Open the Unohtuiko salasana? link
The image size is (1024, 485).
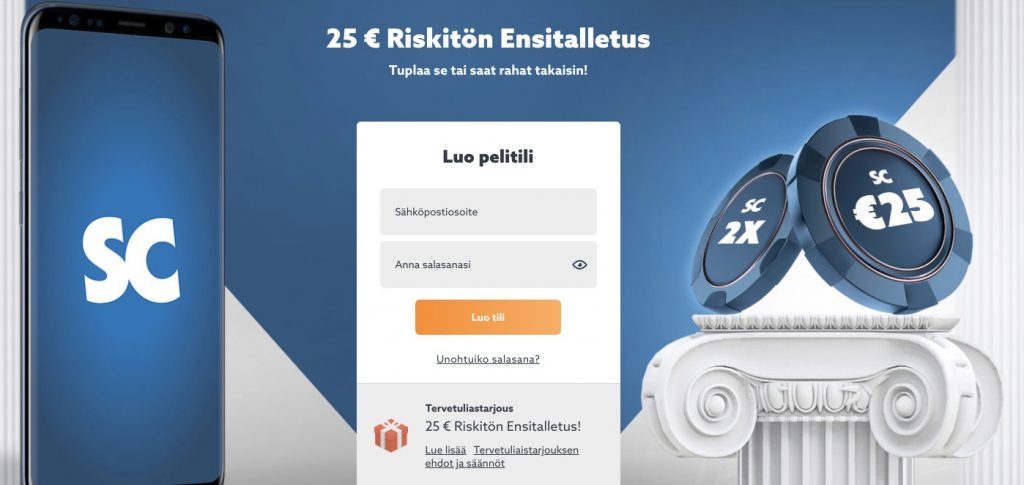click(488, 359)
